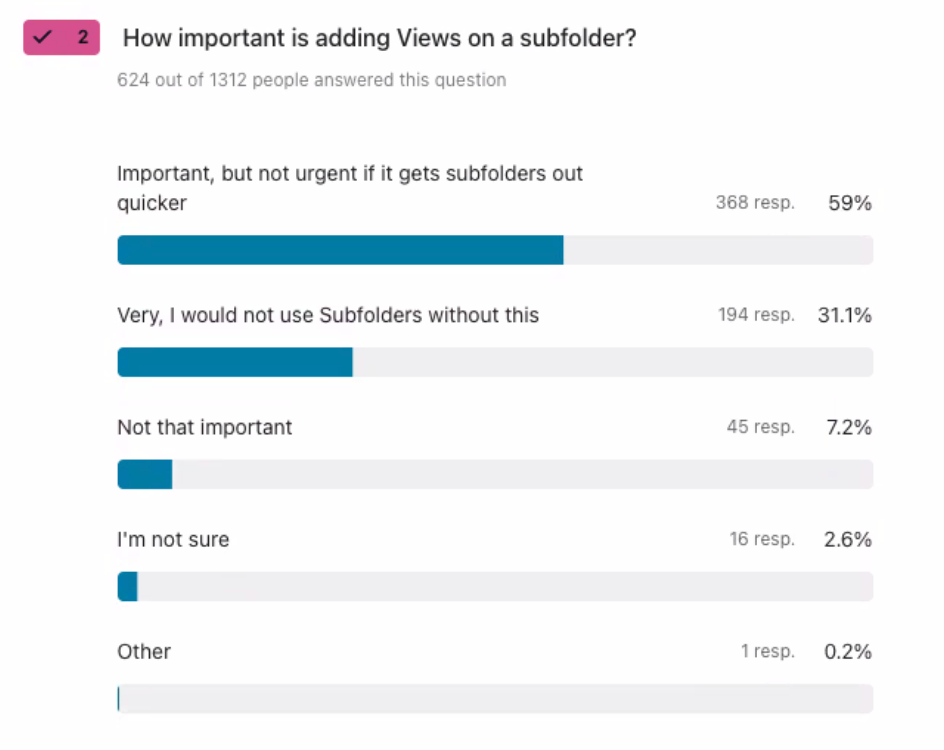Click the 16 resp. count
Image resolution: width=944 pixels, height=750 pixels.
762,539
